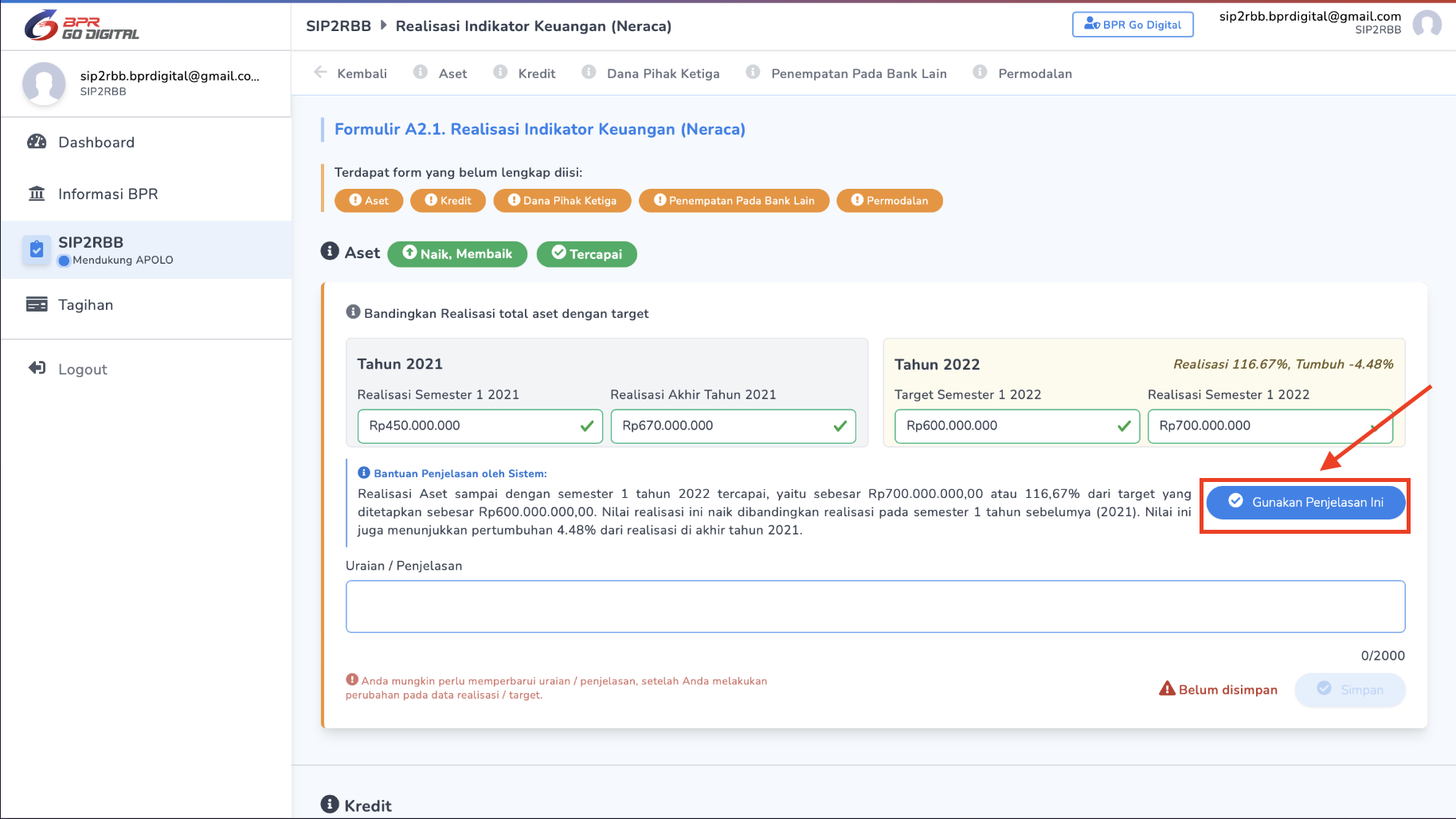
Task: Click info icon at Bantuan Penjelasan oleh Sistem
Action: [364, 472]
